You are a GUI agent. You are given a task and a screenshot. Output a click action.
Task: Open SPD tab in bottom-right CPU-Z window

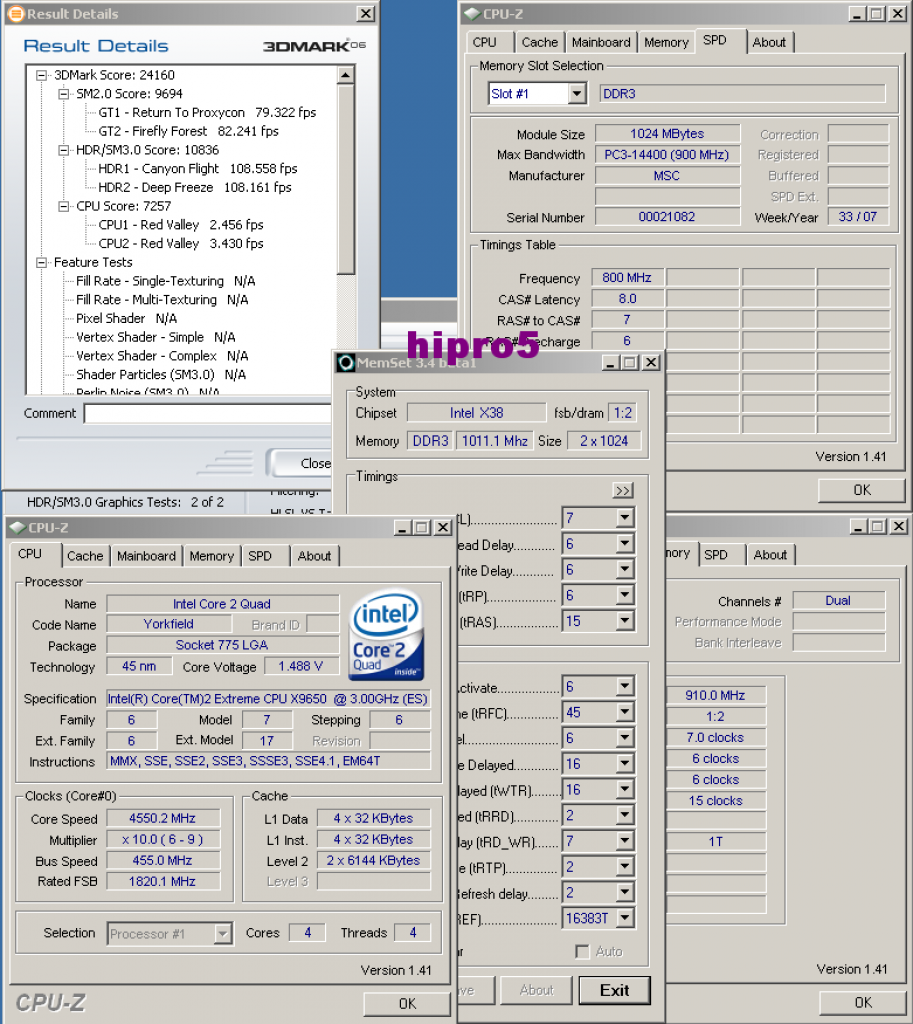pyautogui.click(x=716, y=554)
